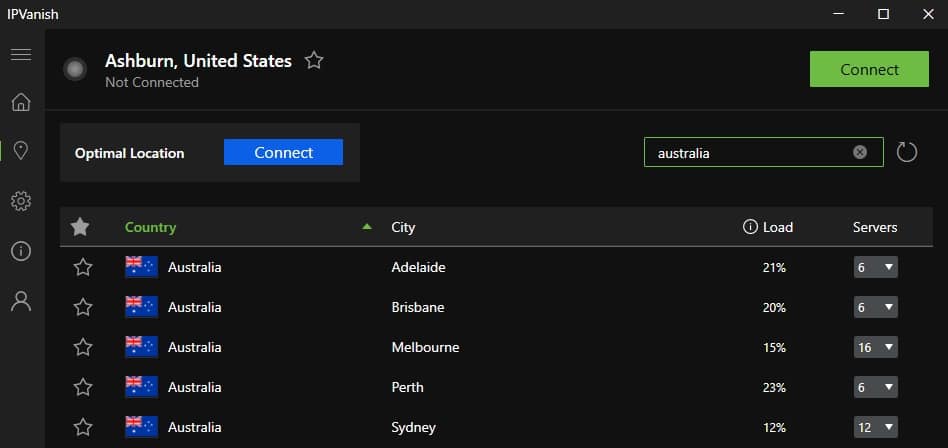Select the Perth city entry
Screen dimensions: 948x448
(407, 387)
